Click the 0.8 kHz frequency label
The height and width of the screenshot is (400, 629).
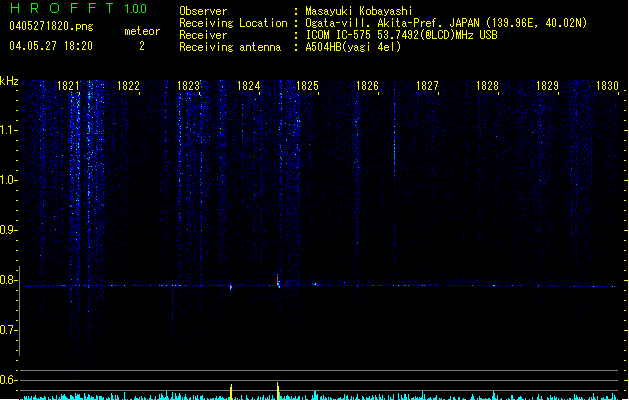coord(8,280)
